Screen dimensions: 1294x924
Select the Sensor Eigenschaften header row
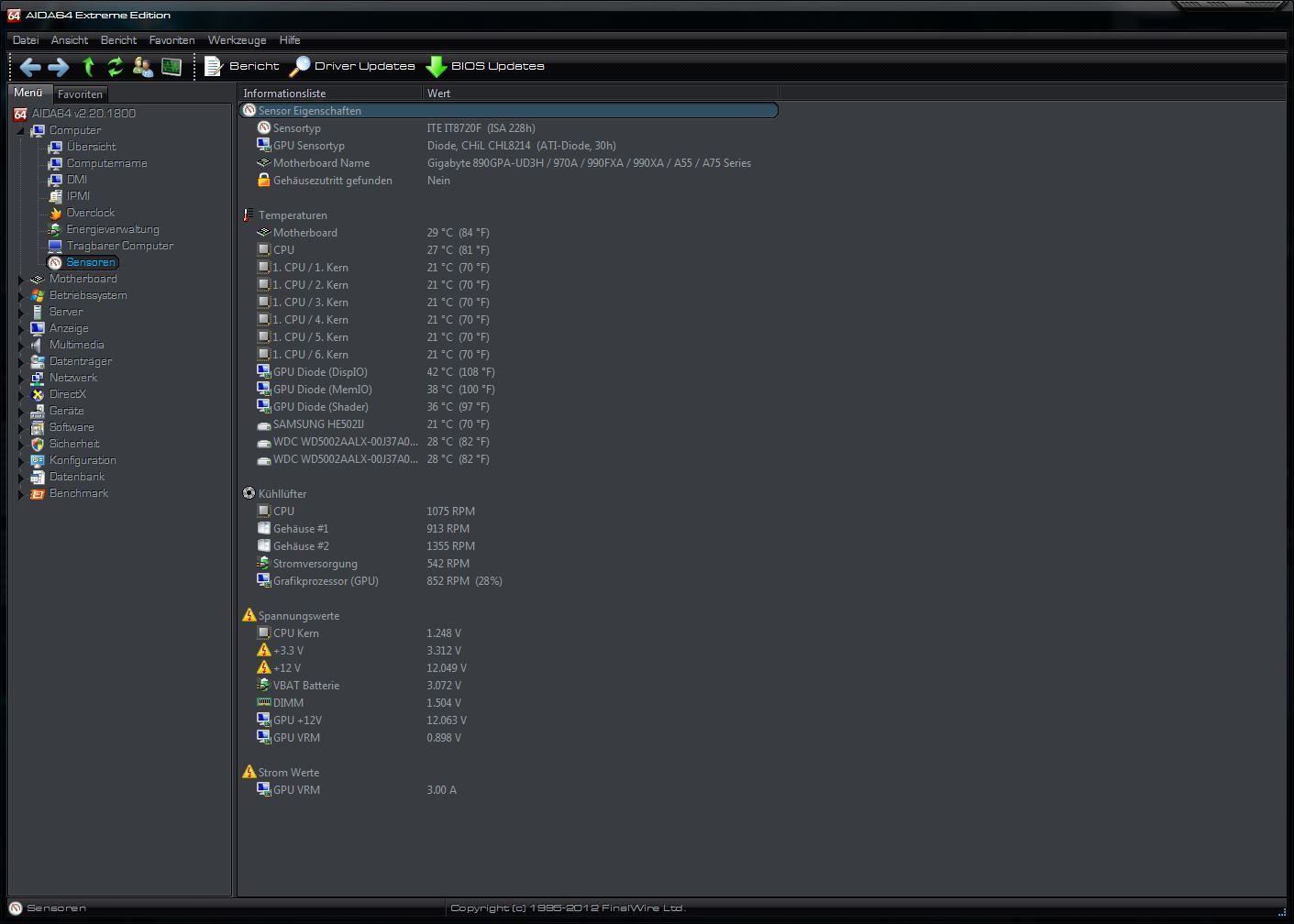[509, 110]
